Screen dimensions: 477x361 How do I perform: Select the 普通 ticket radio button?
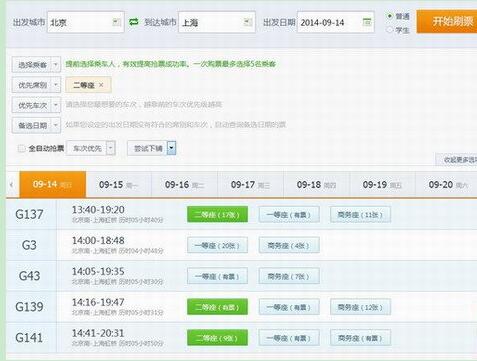pos(389,16)
